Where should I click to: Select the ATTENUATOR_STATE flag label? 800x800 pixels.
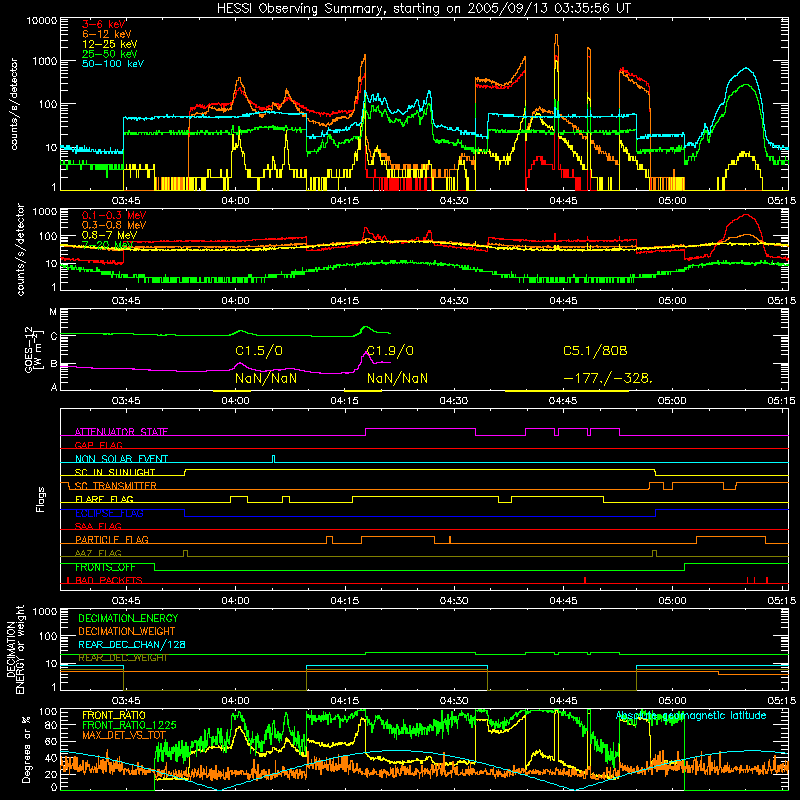(121, 432)
